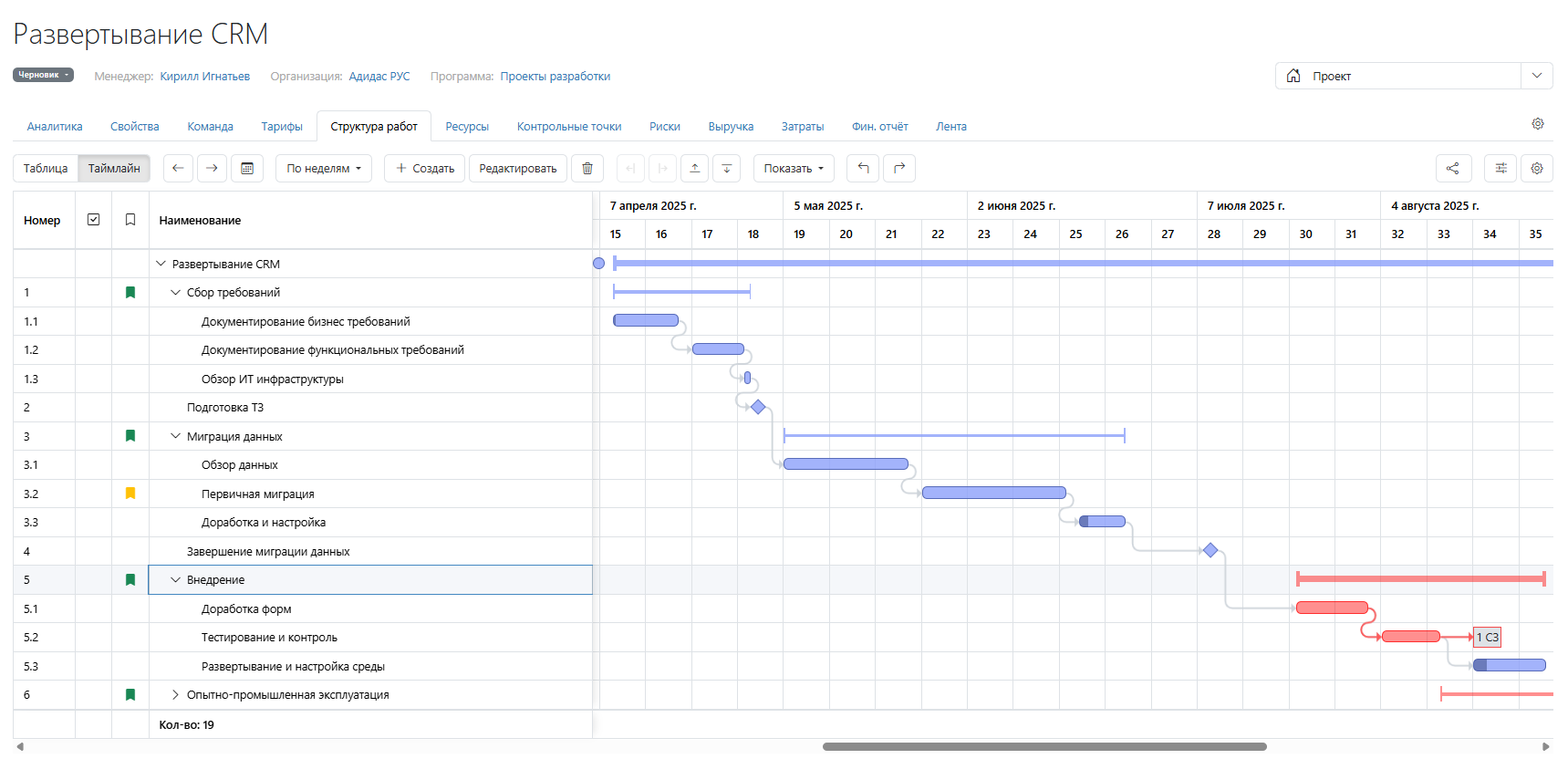Open tab settings gear above the toolbar
The width and height of the screenshot is (1568, 759).
click(1537, 124)
